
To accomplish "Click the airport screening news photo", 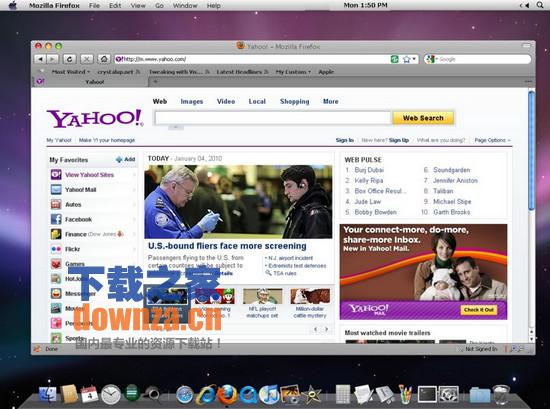I will (238, 202).
